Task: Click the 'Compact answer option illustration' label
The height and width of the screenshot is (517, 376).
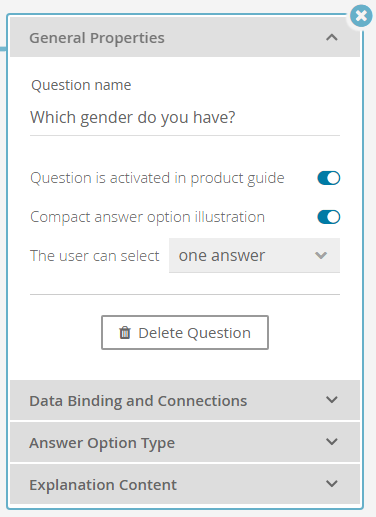Action: [x=147, y=217]
